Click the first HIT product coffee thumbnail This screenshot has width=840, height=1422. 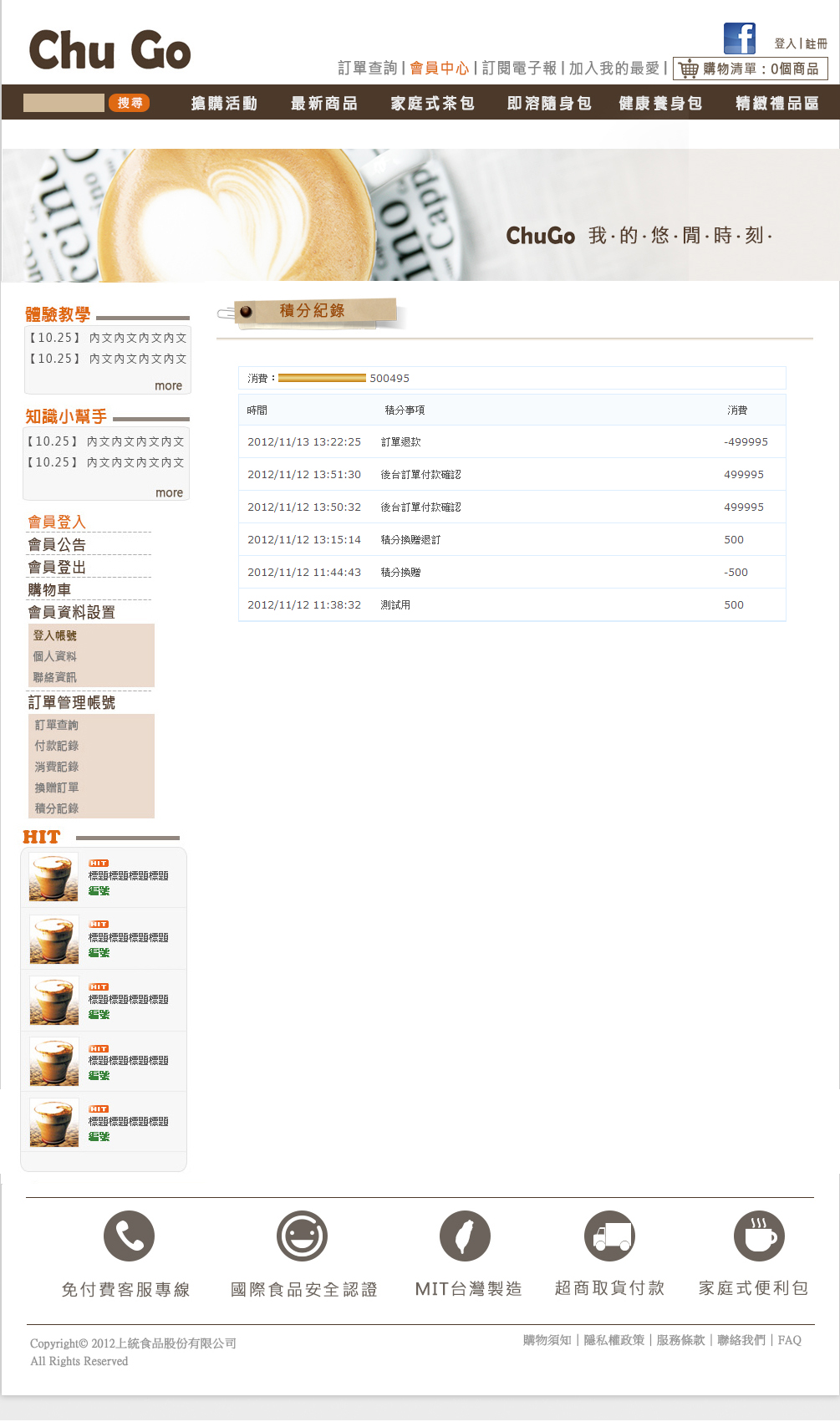pyautogui.click(x=53, y=877)
